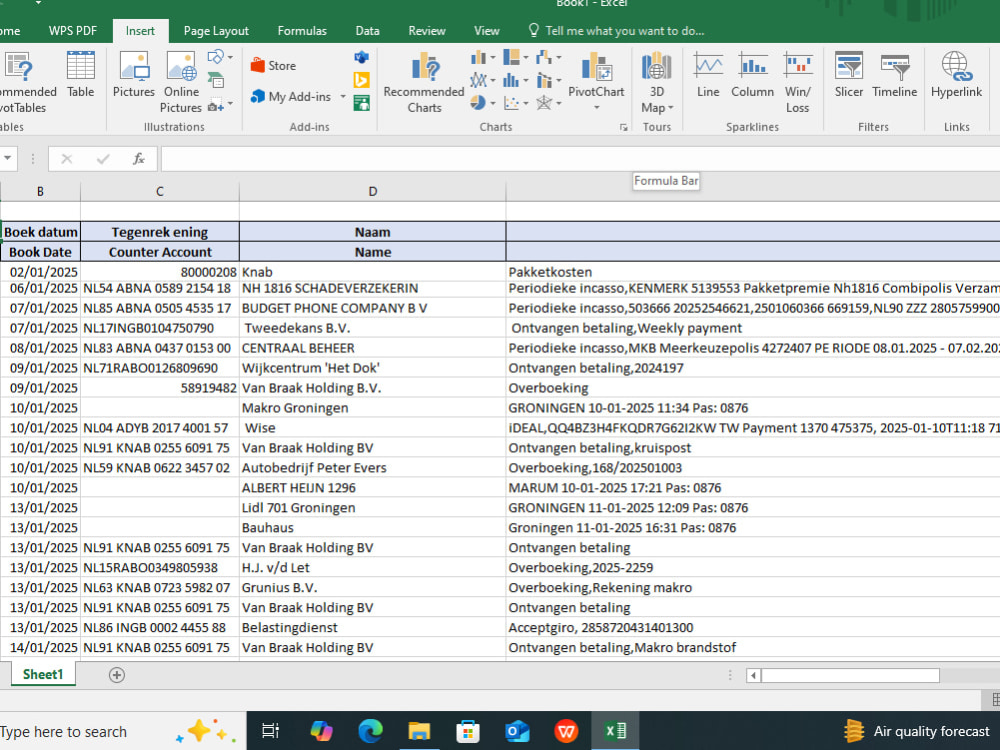
Task: Open the Review tab
Action: 427,31
